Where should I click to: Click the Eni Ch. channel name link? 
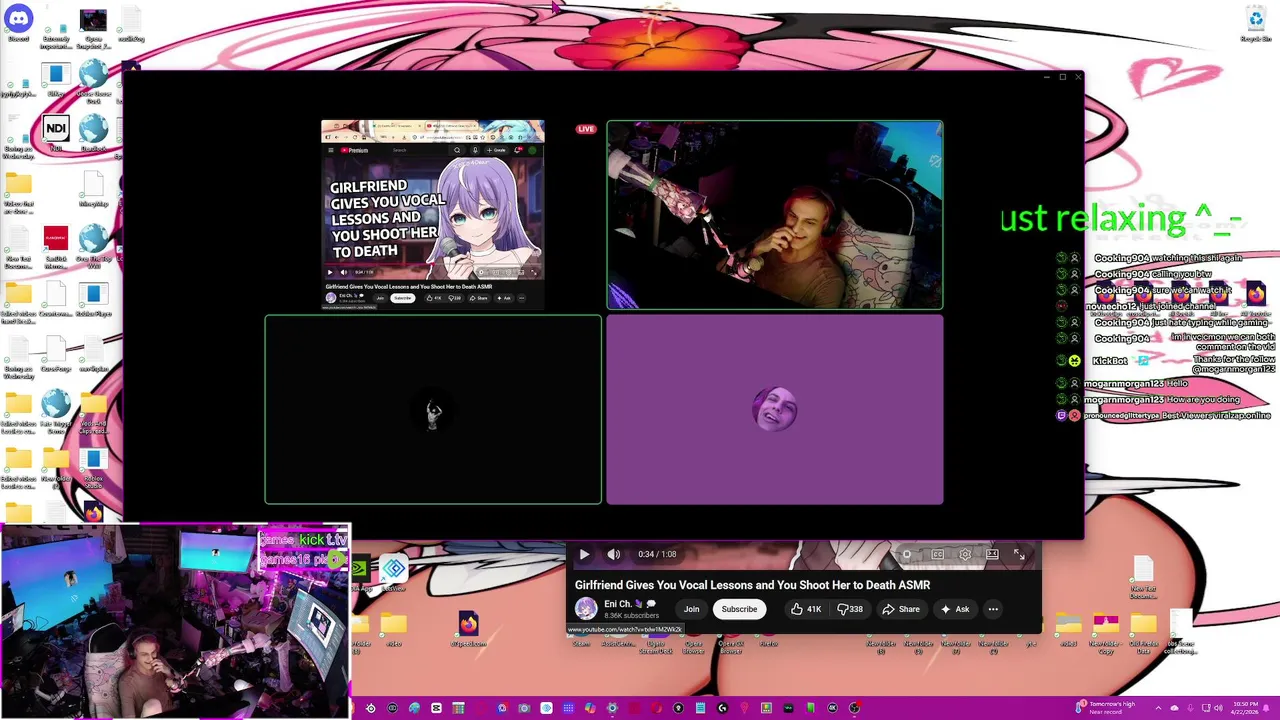click(x=618, y=604)
